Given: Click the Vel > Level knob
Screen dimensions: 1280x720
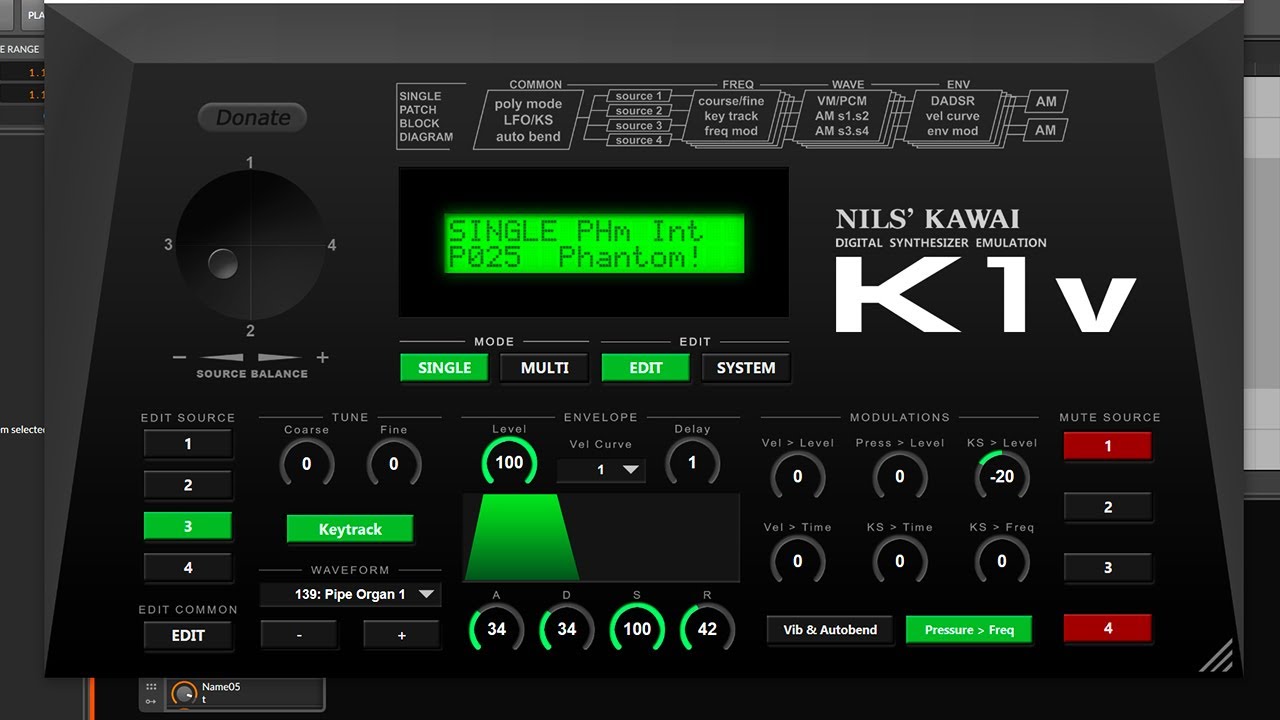Looking at the screenshot, I should pos(797,477).
